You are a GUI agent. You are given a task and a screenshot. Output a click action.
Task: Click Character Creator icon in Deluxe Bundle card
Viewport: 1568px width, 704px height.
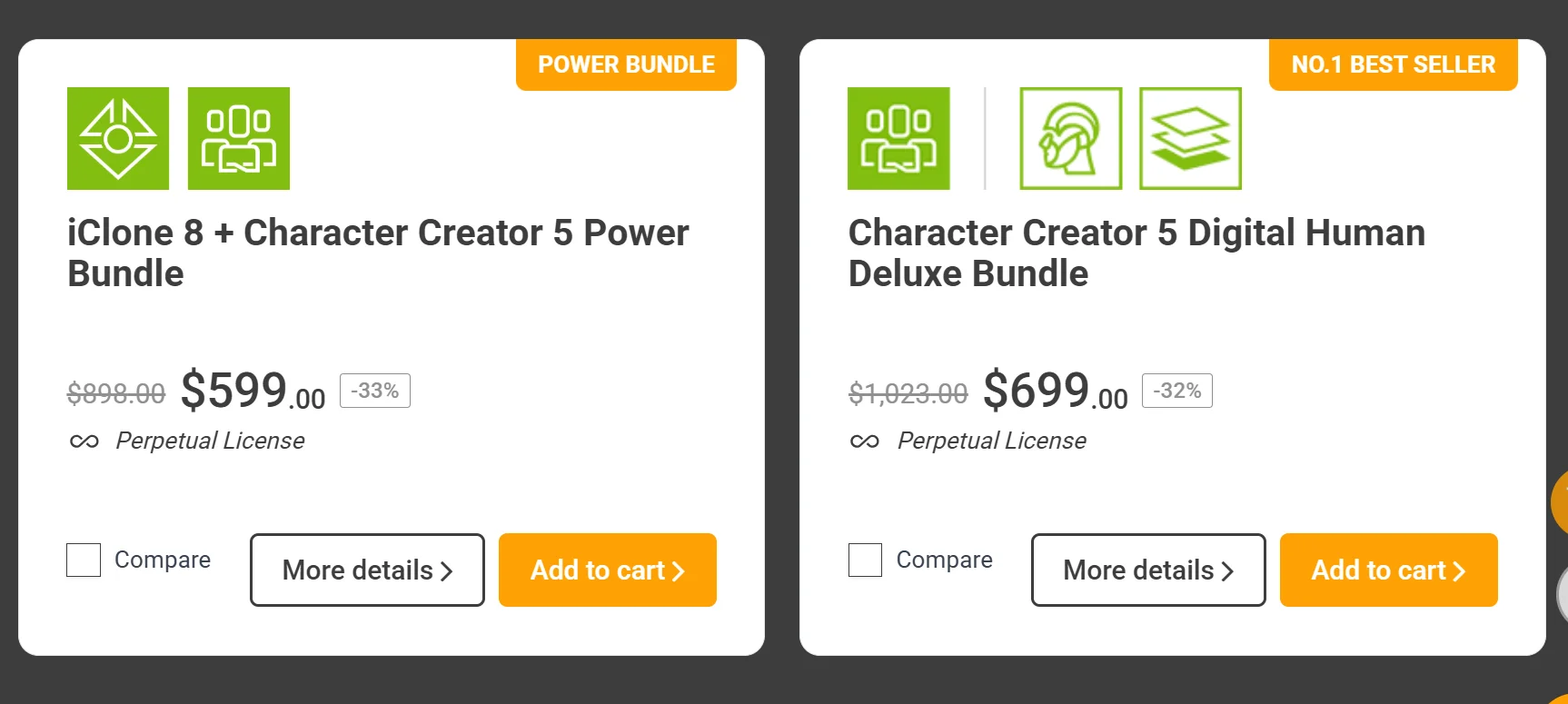pos(898,138)
